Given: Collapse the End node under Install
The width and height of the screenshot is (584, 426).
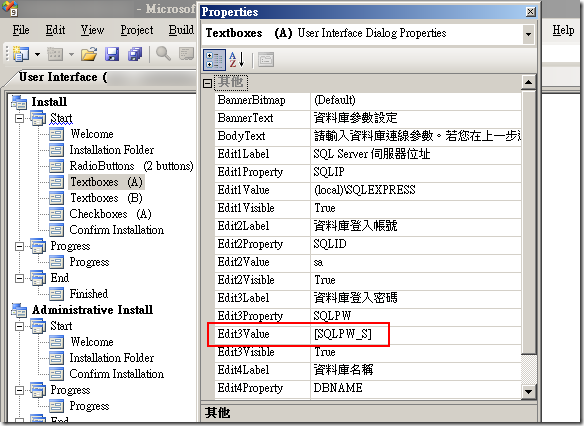Looking at the screenshot, I should click(19, 278).
